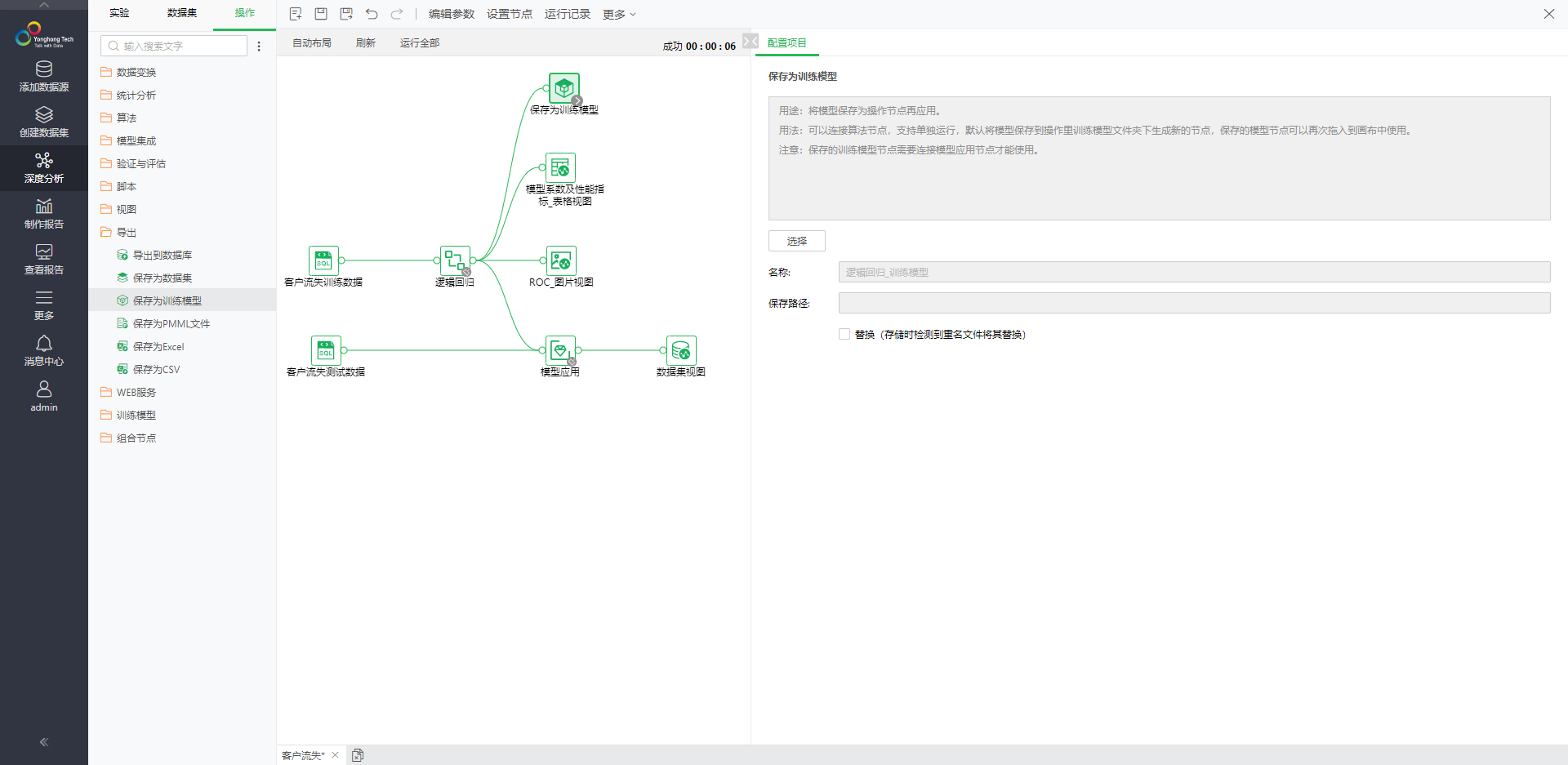Click the 输入搜索文字 search field

174,46
